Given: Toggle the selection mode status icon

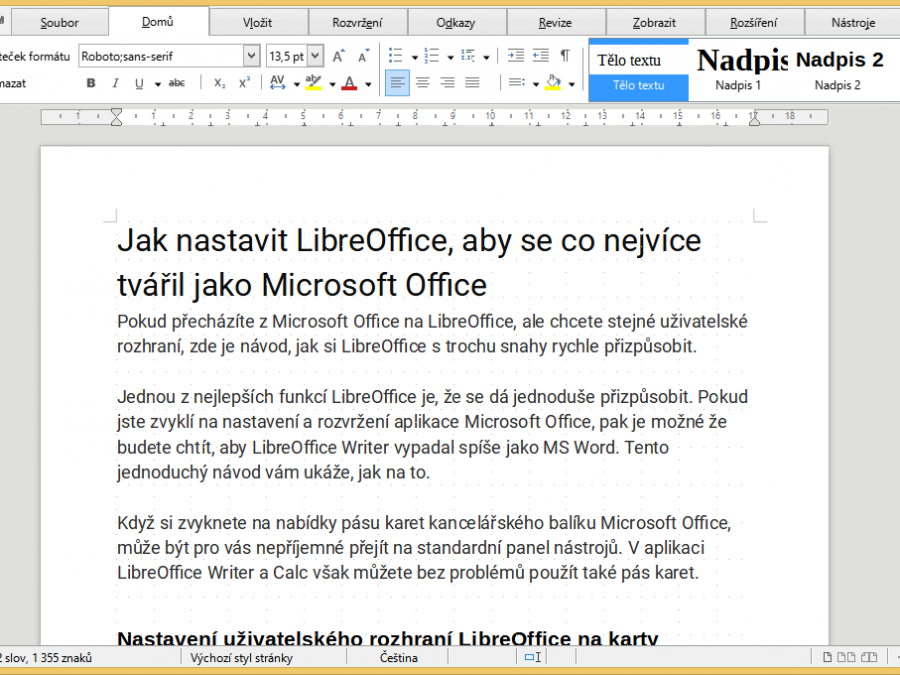Looking at the screenshot, I should [x=533, y=657].
